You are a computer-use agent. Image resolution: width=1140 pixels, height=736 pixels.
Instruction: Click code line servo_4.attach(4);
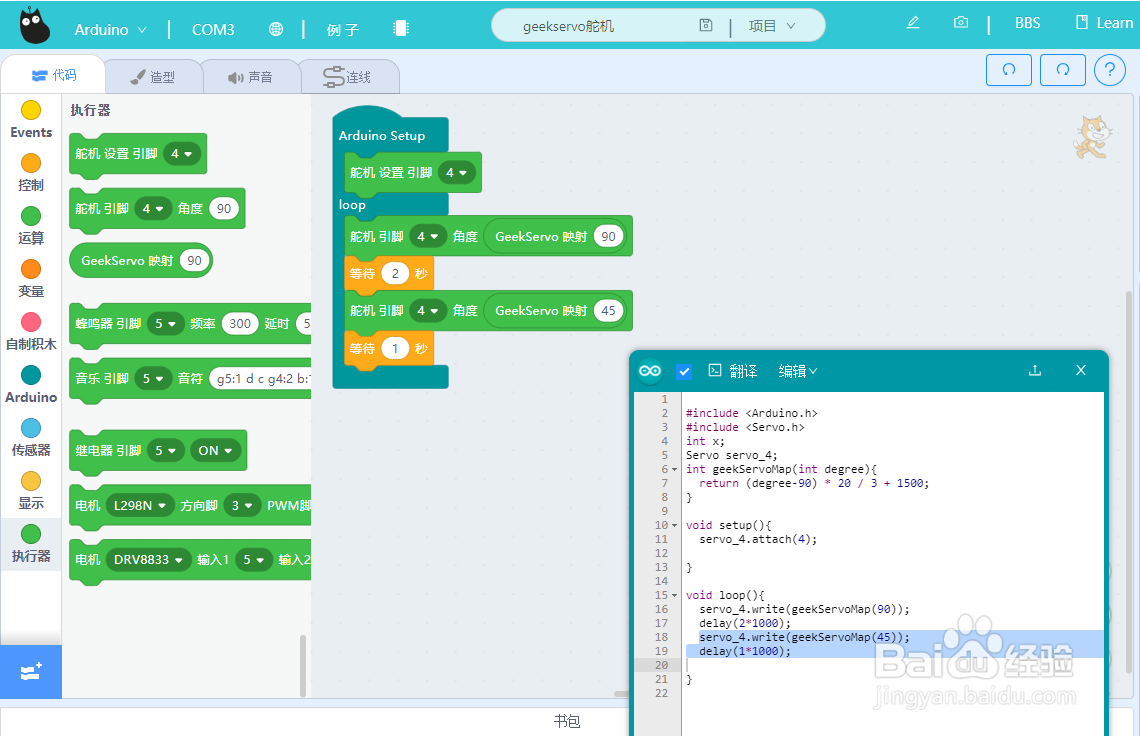758,540
